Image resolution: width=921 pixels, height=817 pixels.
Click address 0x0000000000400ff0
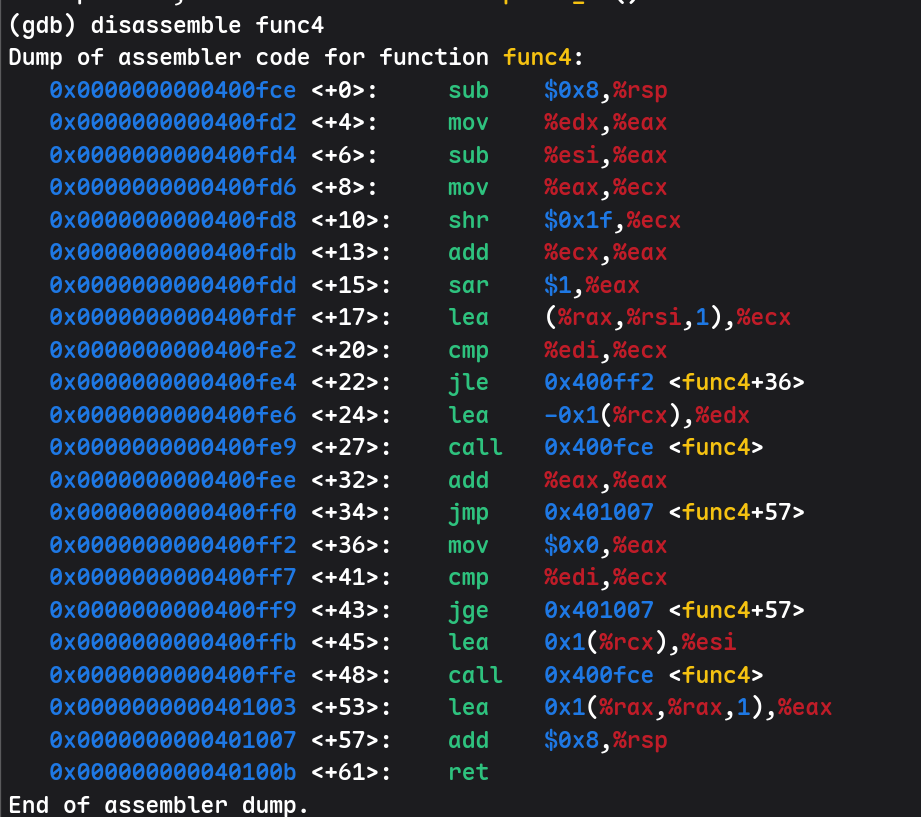tap(173, 513)
